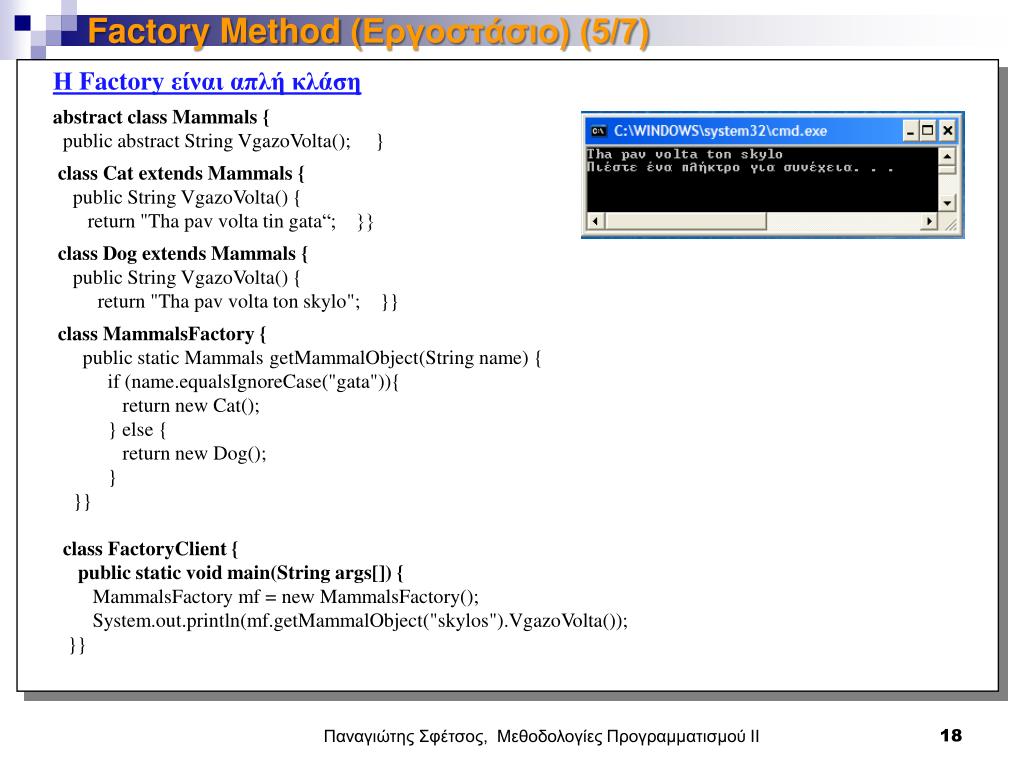
Task: Click the line 'class Dog extends Mammals {'
Action: click(x=182, y=254)
